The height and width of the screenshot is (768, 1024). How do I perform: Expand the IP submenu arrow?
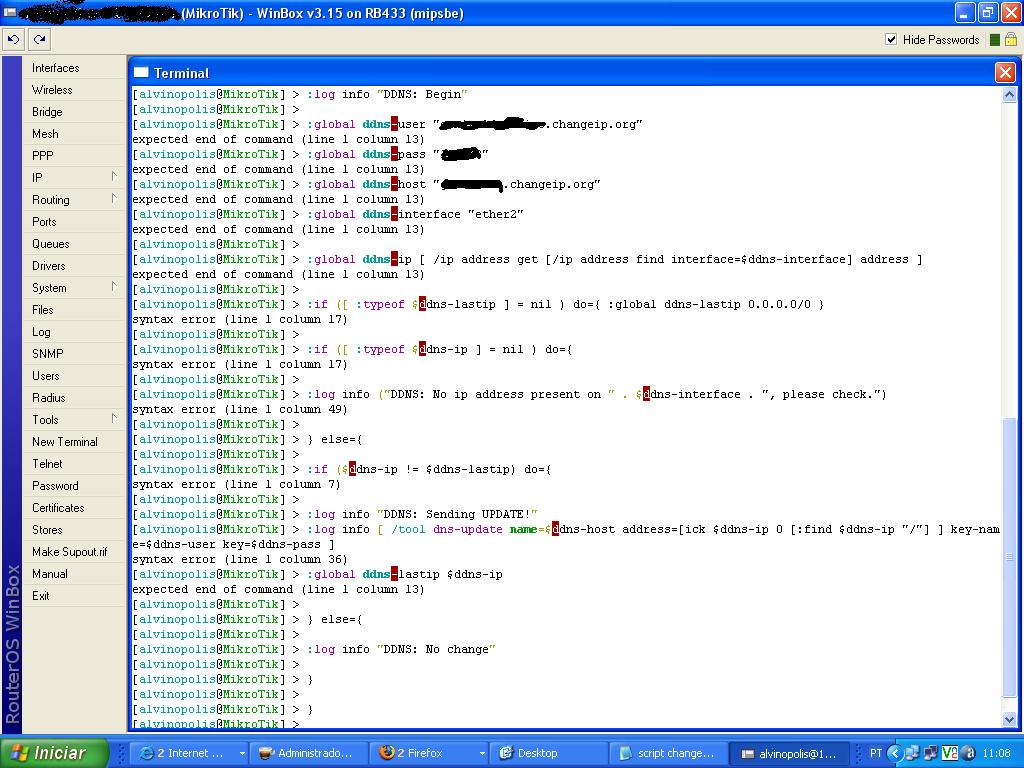point(114,177)
